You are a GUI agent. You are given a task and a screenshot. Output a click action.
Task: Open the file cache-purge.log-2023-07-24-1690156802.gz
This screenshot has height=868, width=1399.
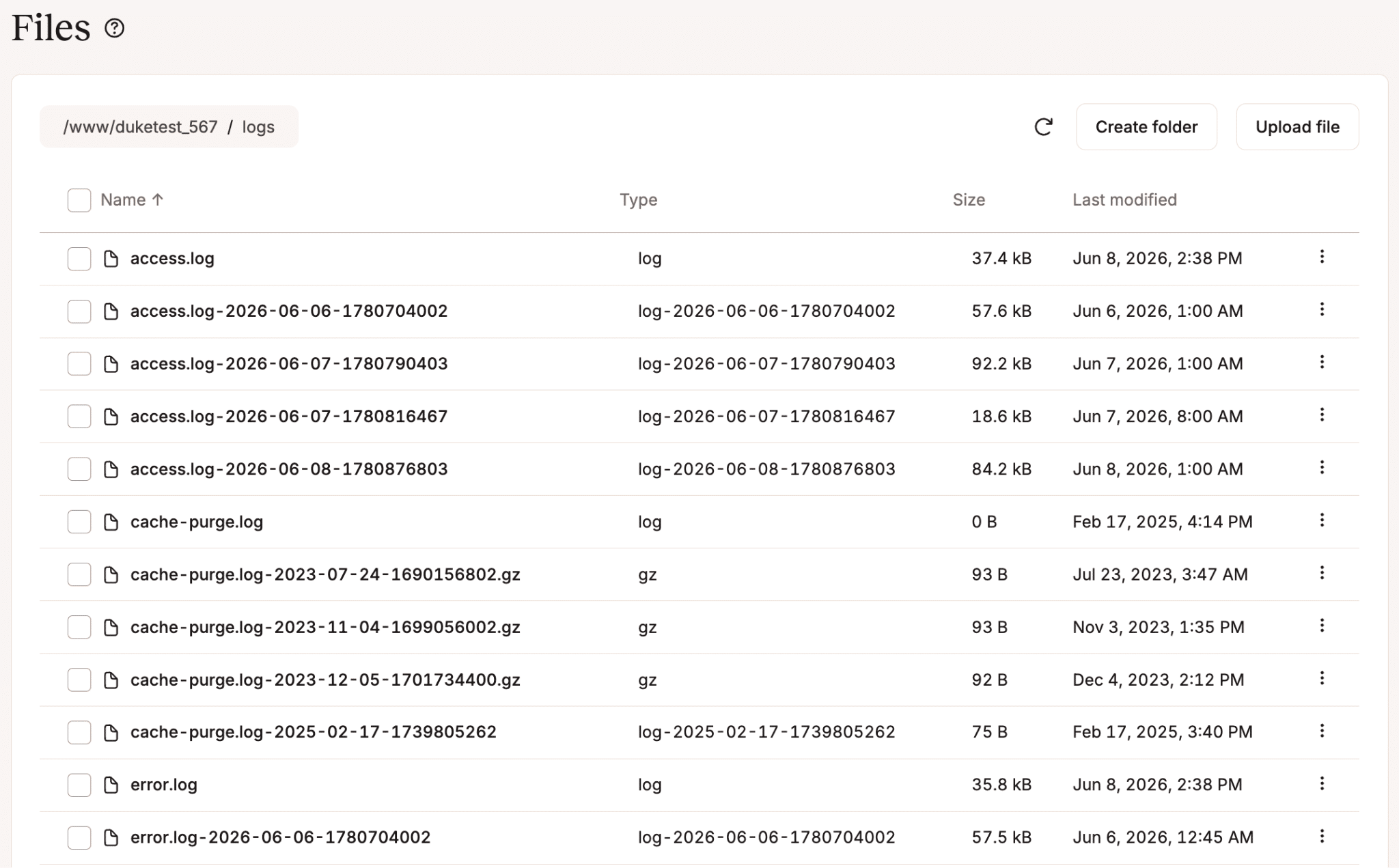[x=325, y=575]
